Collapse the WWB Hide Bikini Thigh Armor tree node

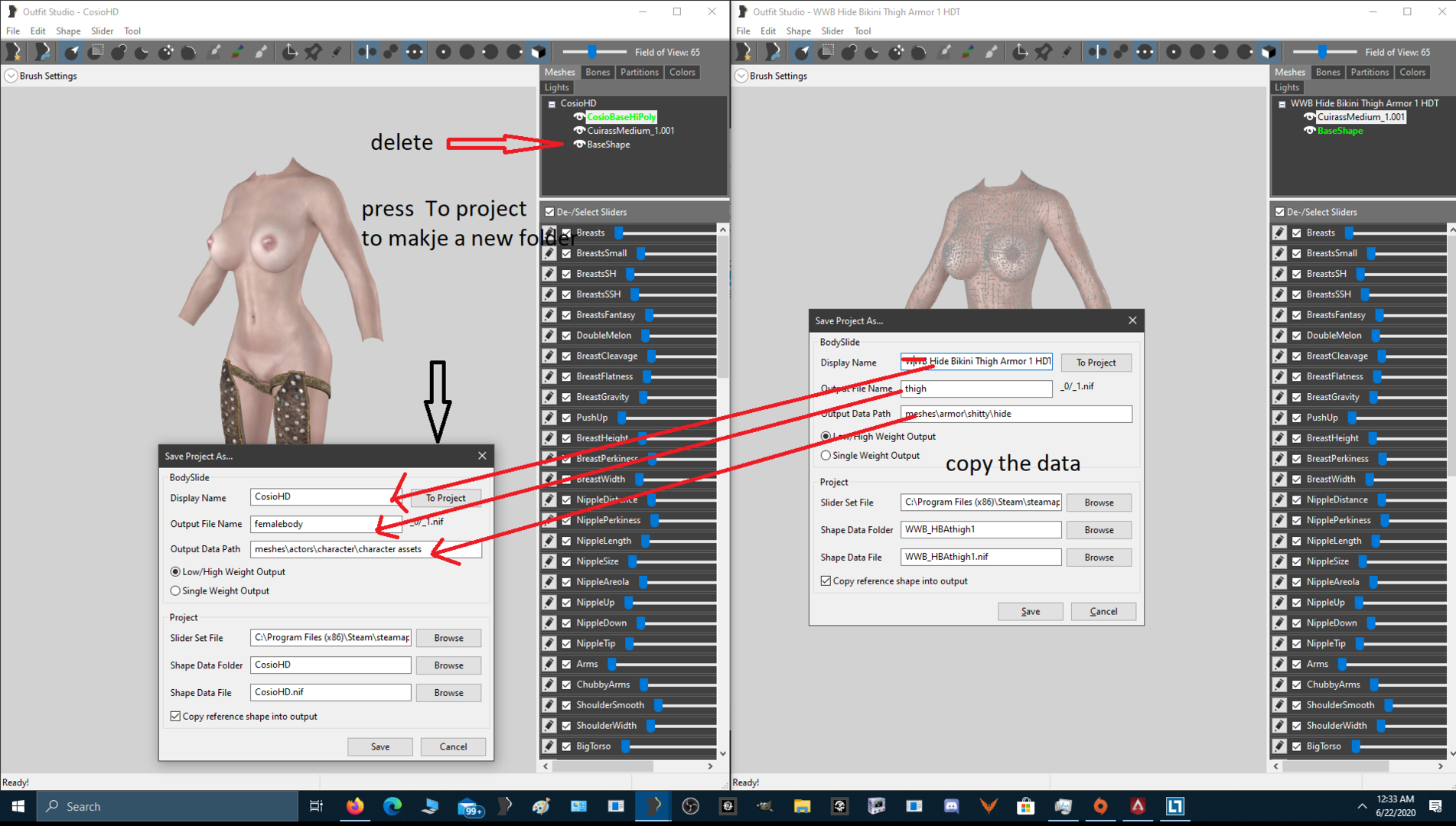click(1282, 104)
